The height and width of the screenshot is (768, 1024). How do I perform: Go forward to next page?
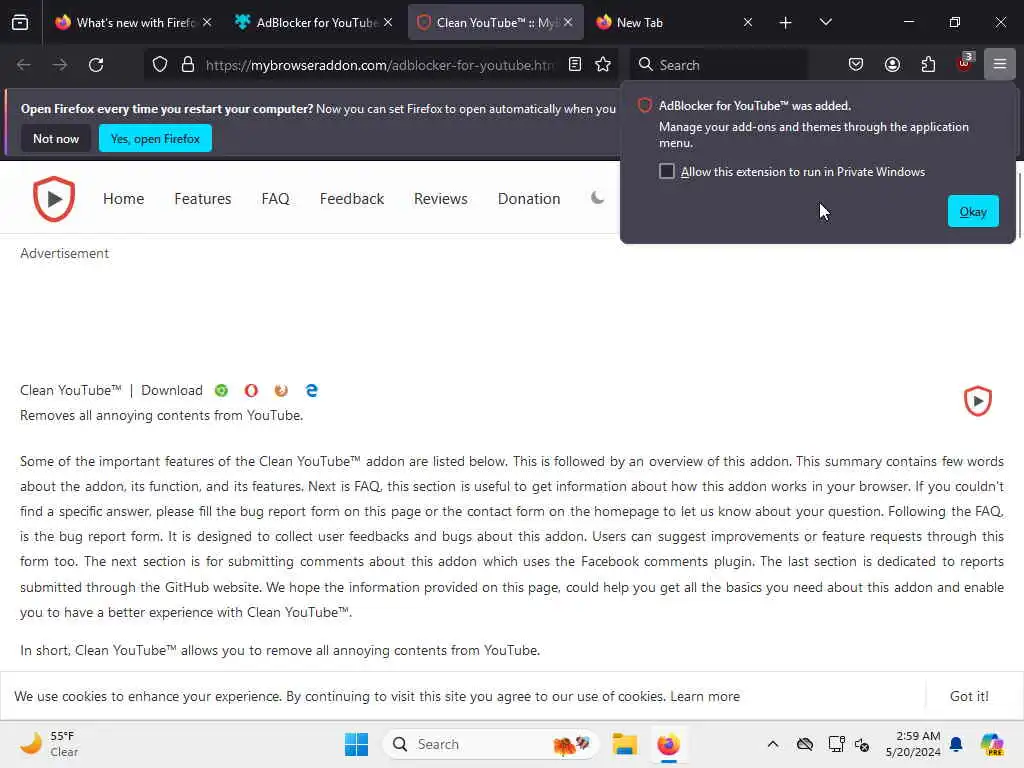click(60, 65)
